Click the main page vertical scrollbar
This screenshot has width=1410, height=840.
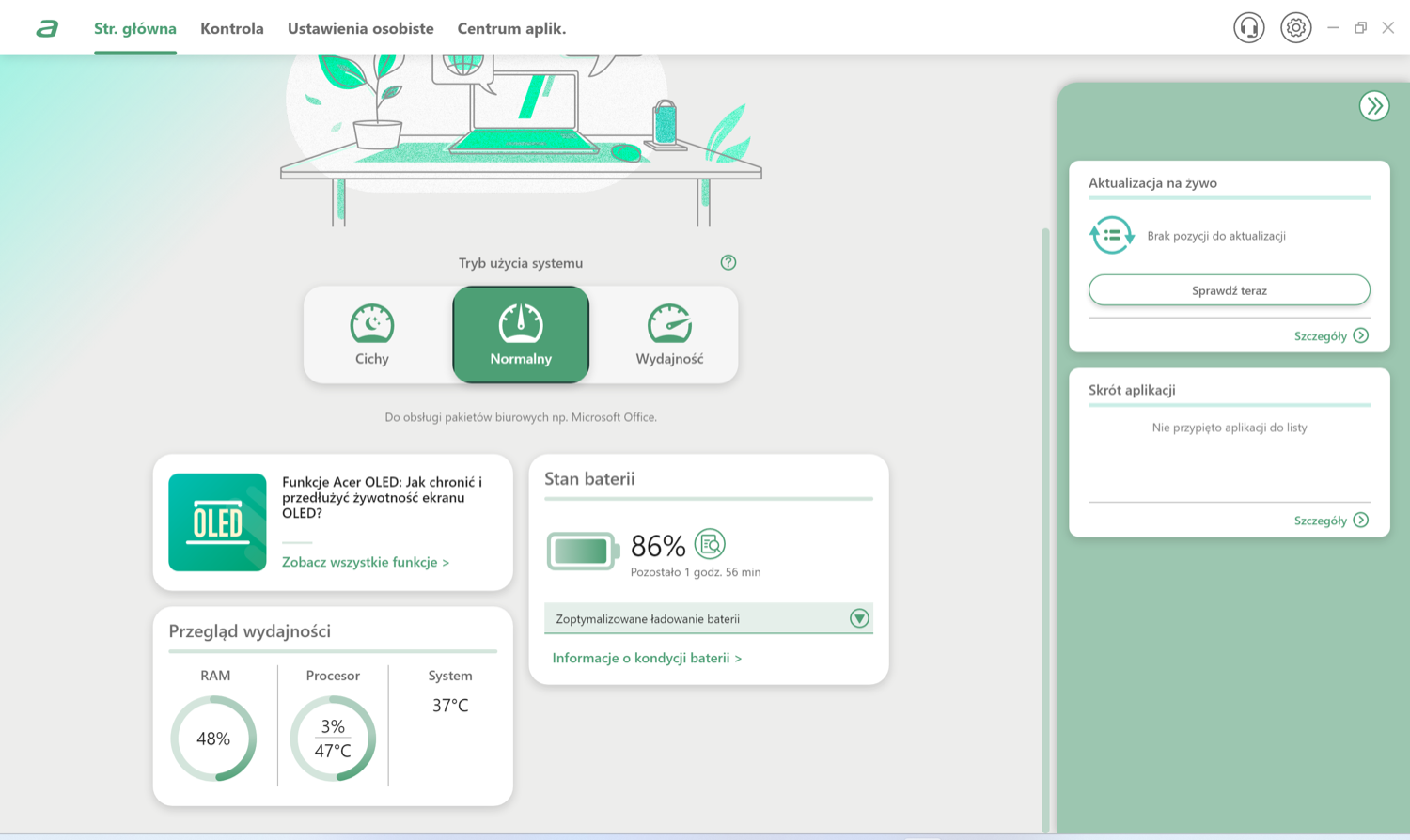1045,530
